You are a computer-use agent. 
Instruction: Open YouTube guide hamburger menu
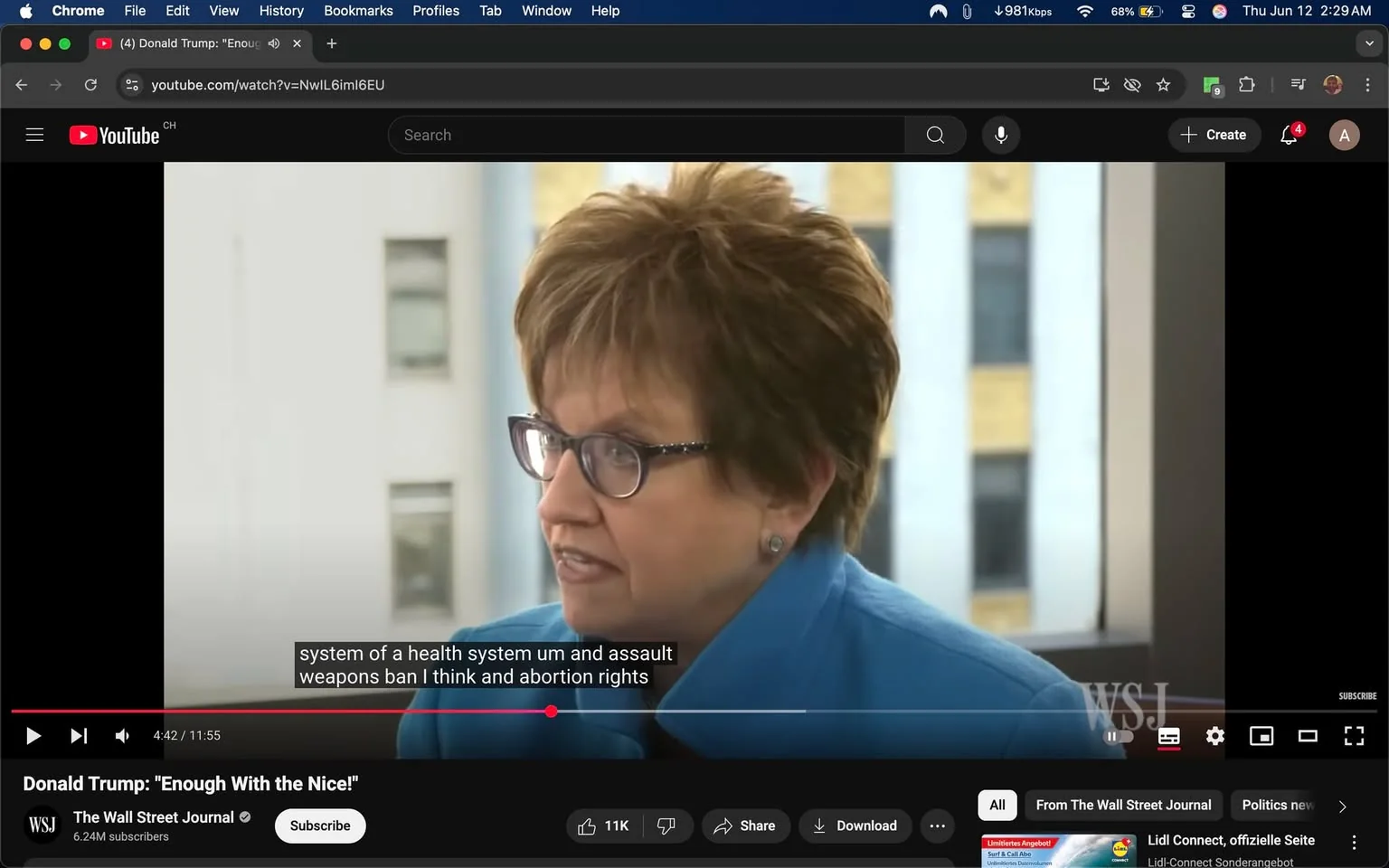coord(34,135)
